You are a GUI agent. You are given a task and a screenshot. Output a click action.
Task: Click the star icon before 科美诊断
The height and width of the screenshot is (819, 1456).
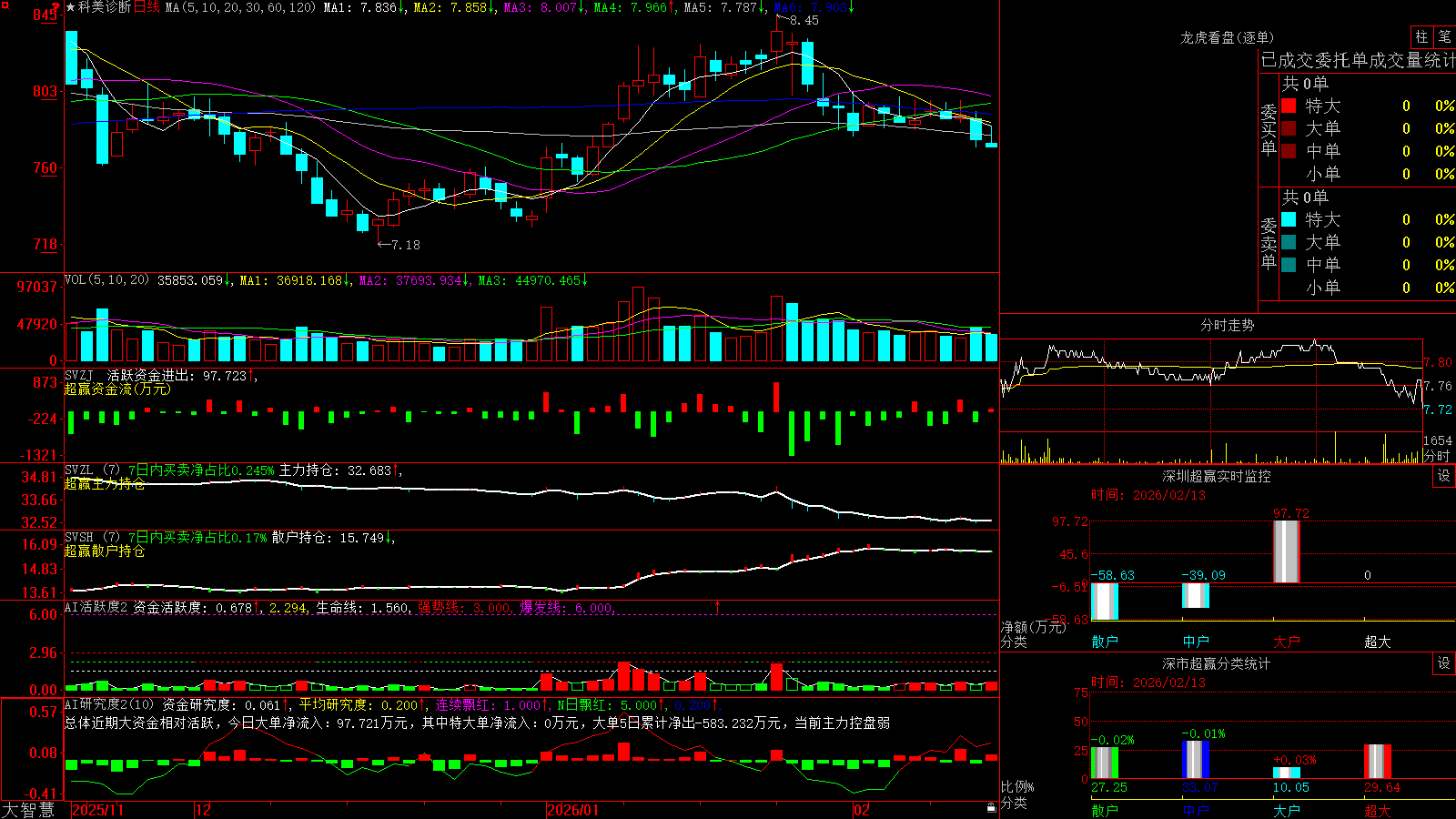(70, 7)
